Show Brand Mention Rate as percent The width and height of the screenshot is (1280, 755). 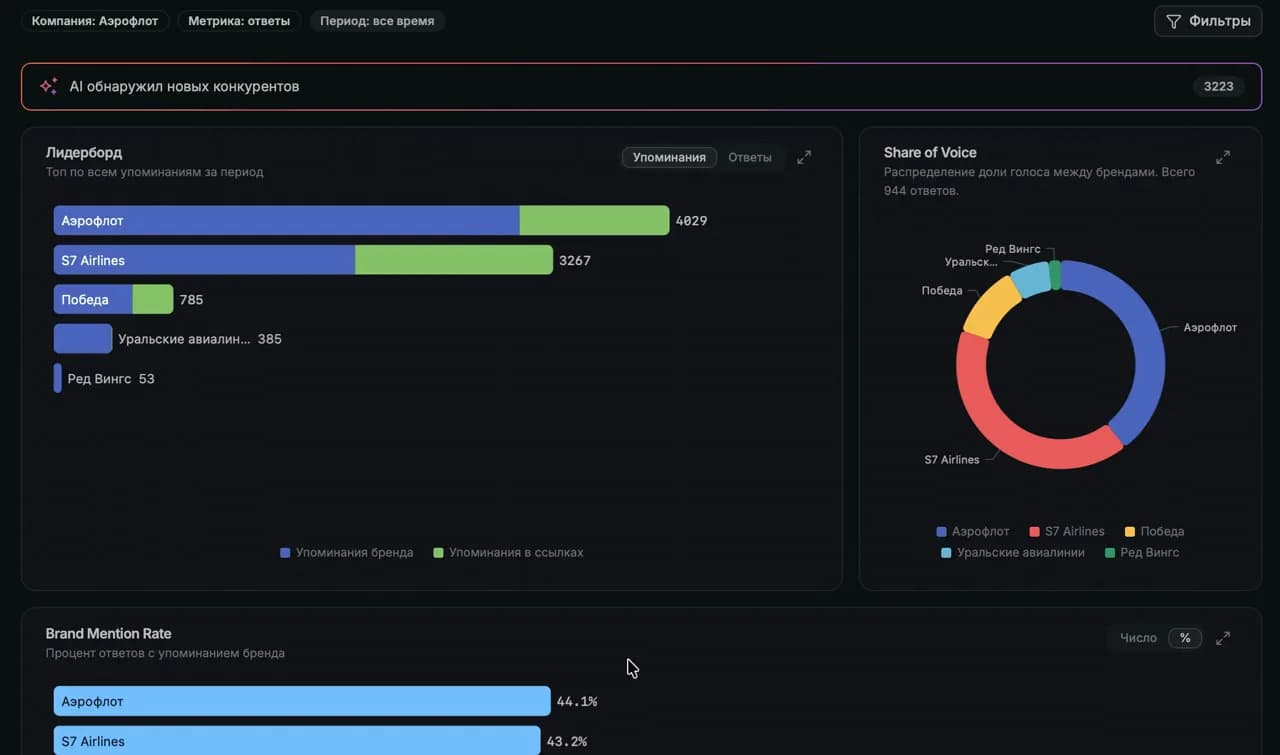[x=1185, y=638]
